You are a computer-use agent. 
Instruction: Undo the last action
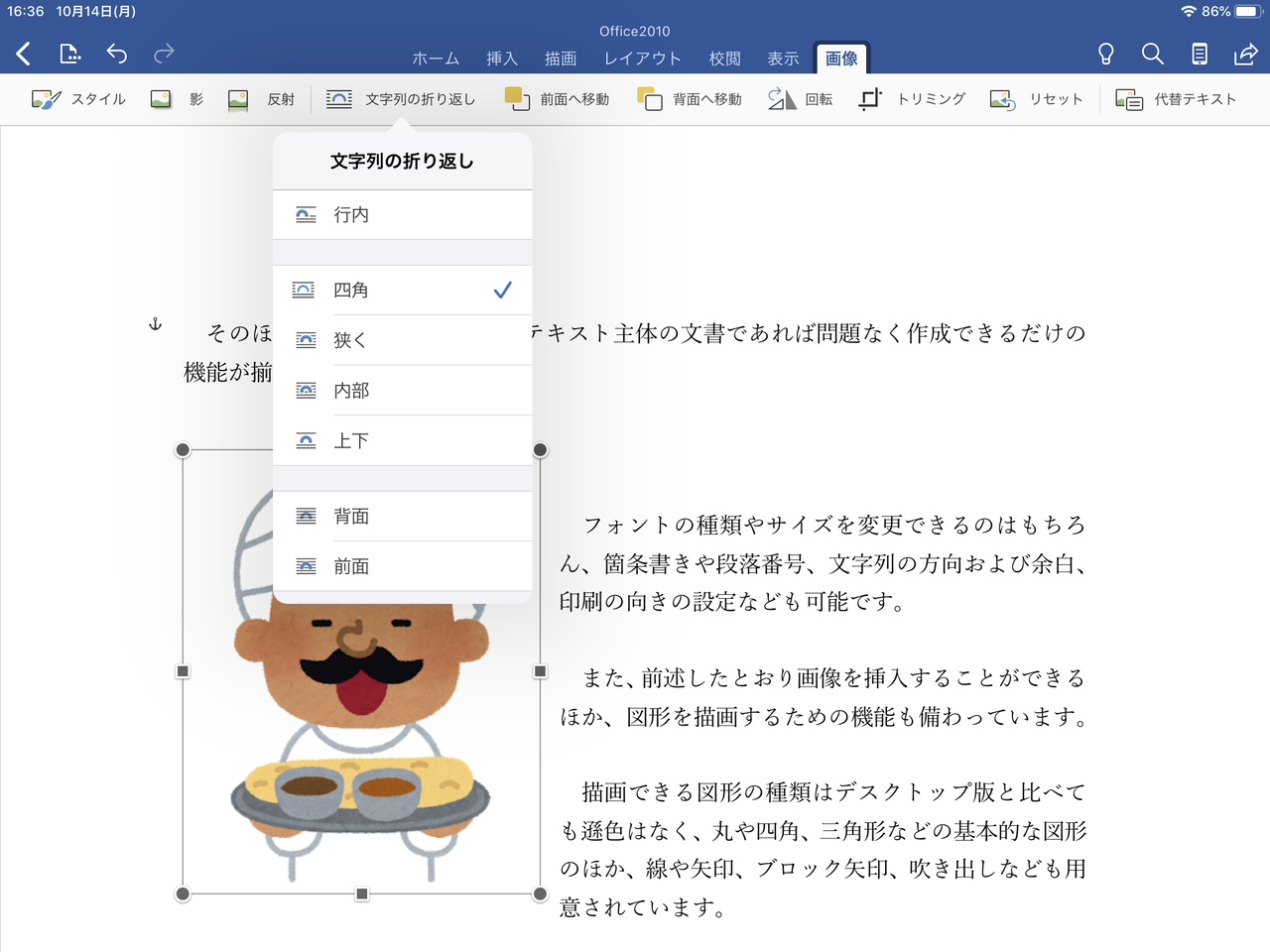coord(117,54)
